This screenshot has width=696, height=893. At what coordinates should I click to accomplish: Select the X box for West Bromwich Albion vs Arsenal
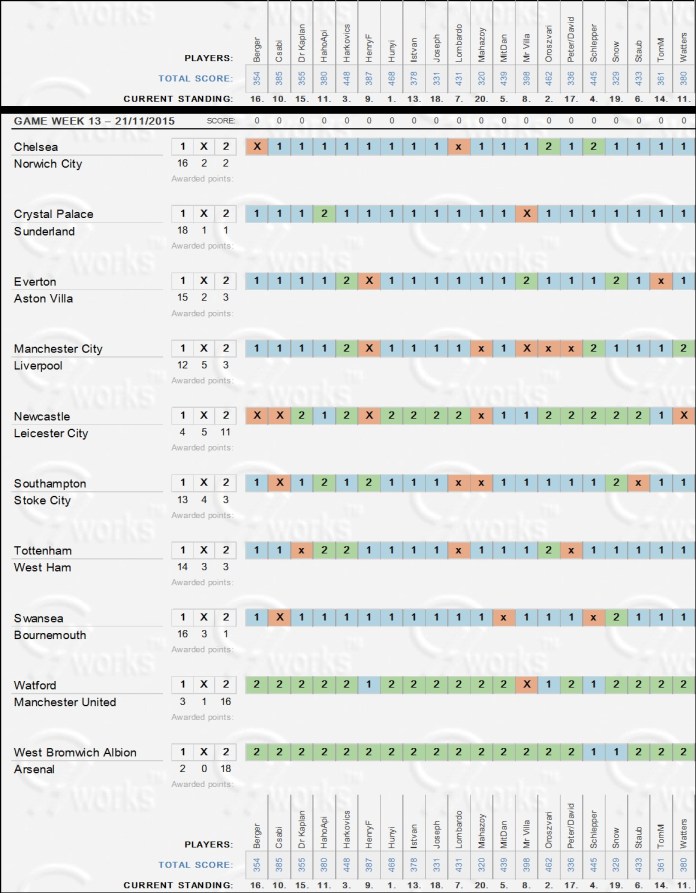(204, 752)
